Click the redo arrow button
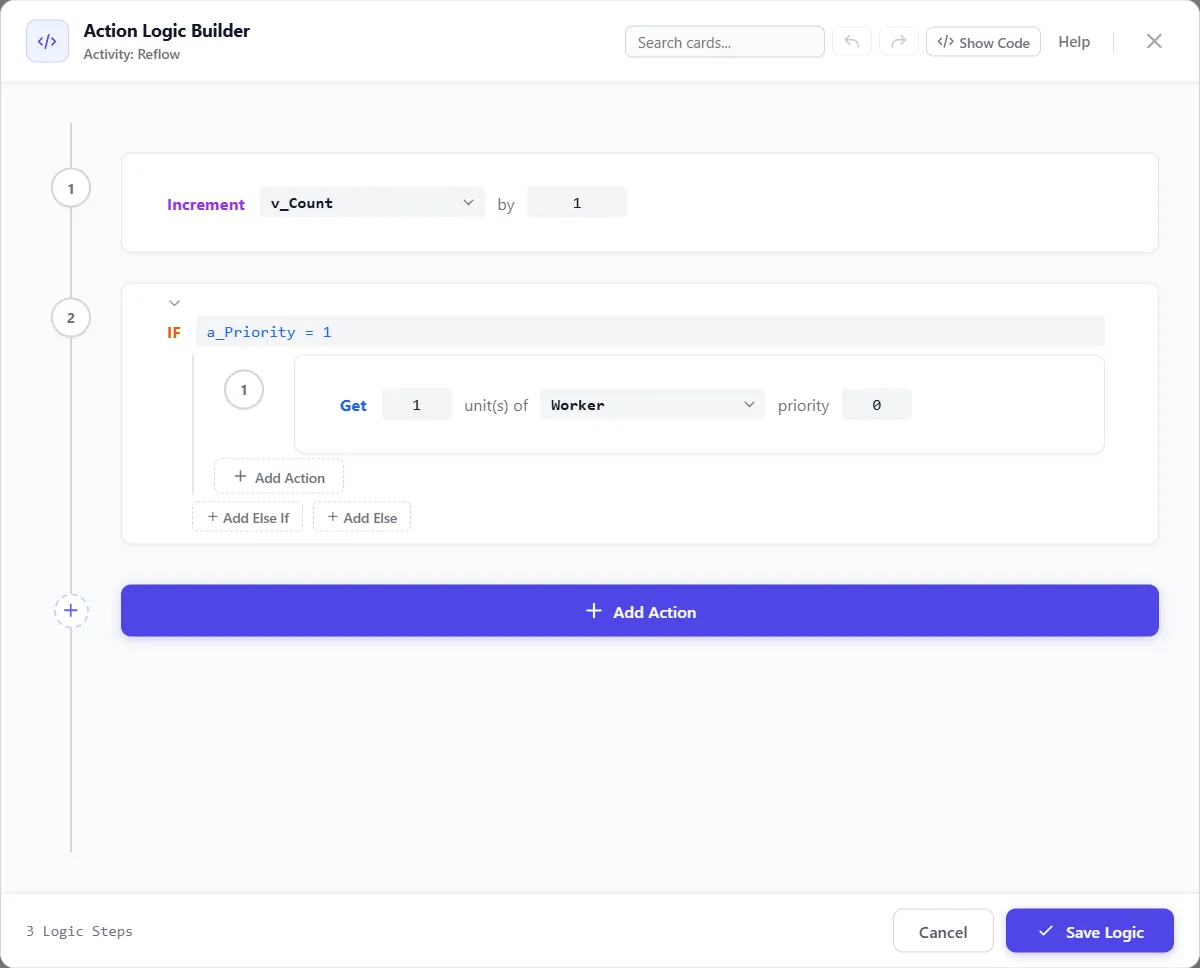 pyautogui.click(x=899, y=42)
